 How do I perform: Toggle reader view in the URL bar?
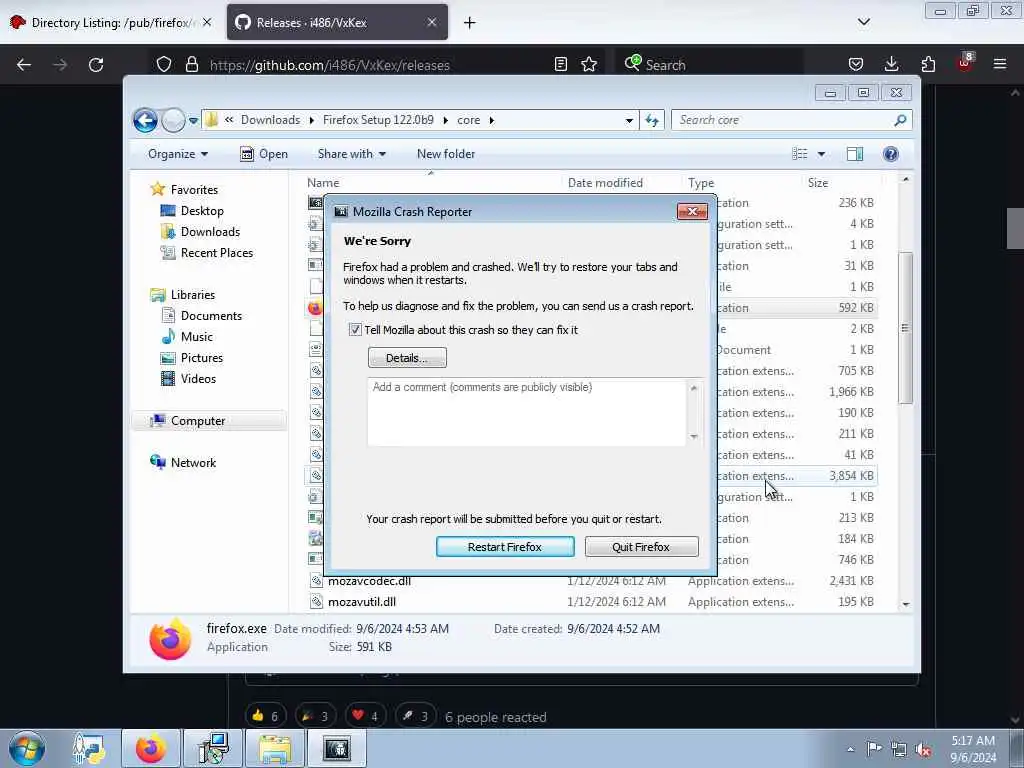560,64
